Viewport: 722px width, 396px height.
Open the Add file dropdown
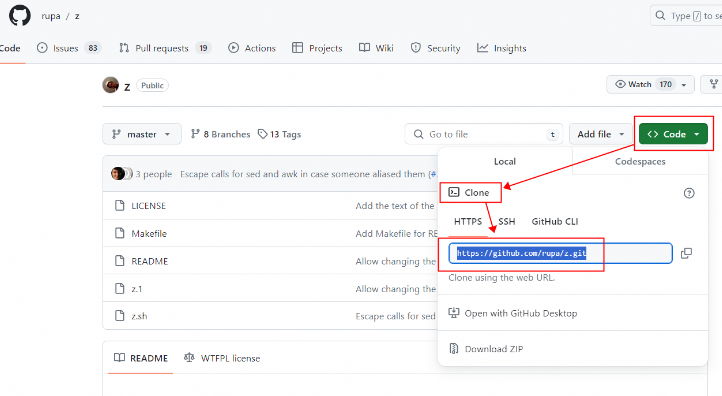coord(601,134)
